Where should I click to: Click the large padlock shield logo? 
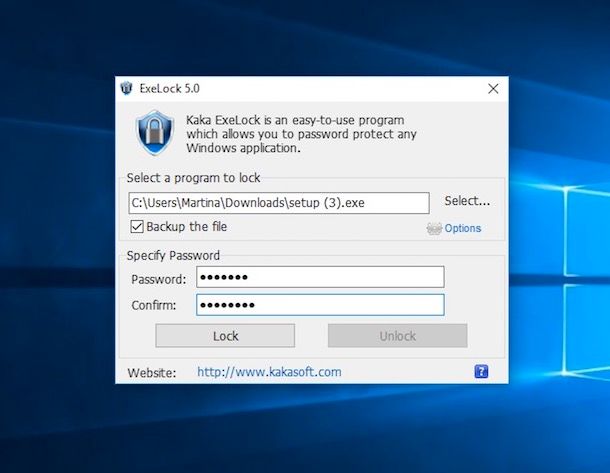point(154,133)
